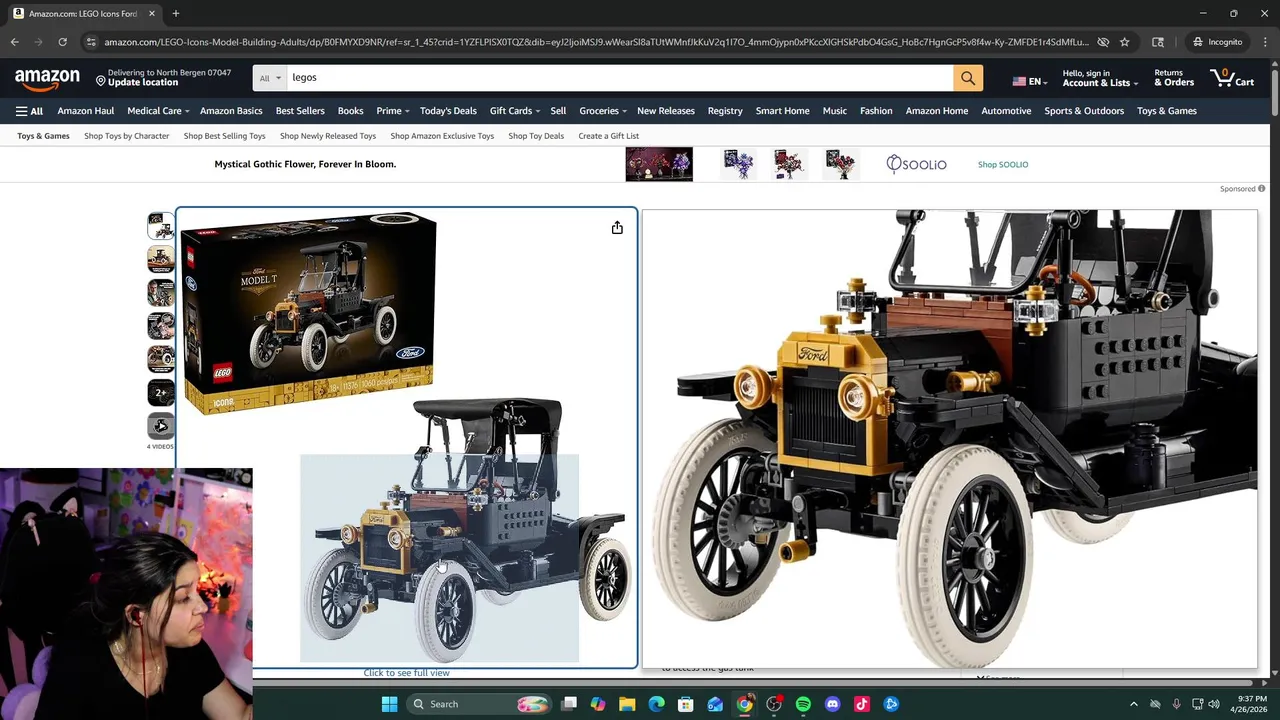Click the browser URL address bar
Screen dimensions: 1280x720
595,42
